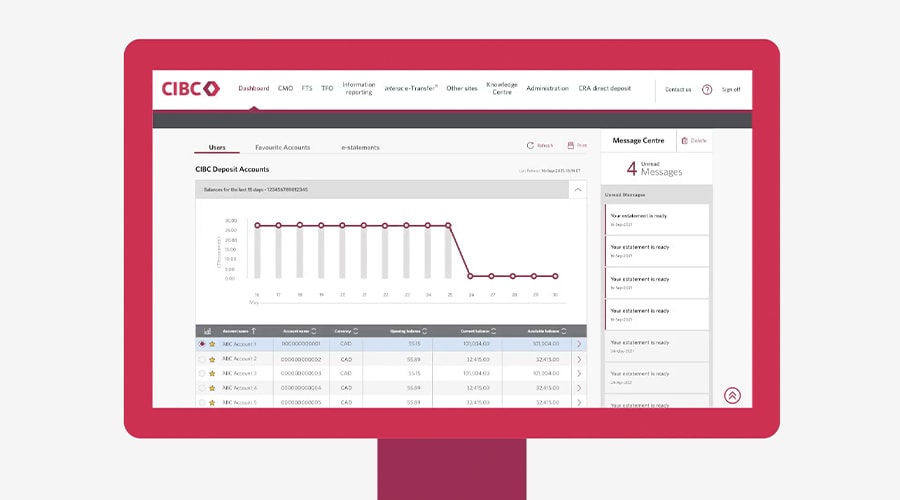Click the CIBC logo
900x500 pixels.
pos(191,88)
